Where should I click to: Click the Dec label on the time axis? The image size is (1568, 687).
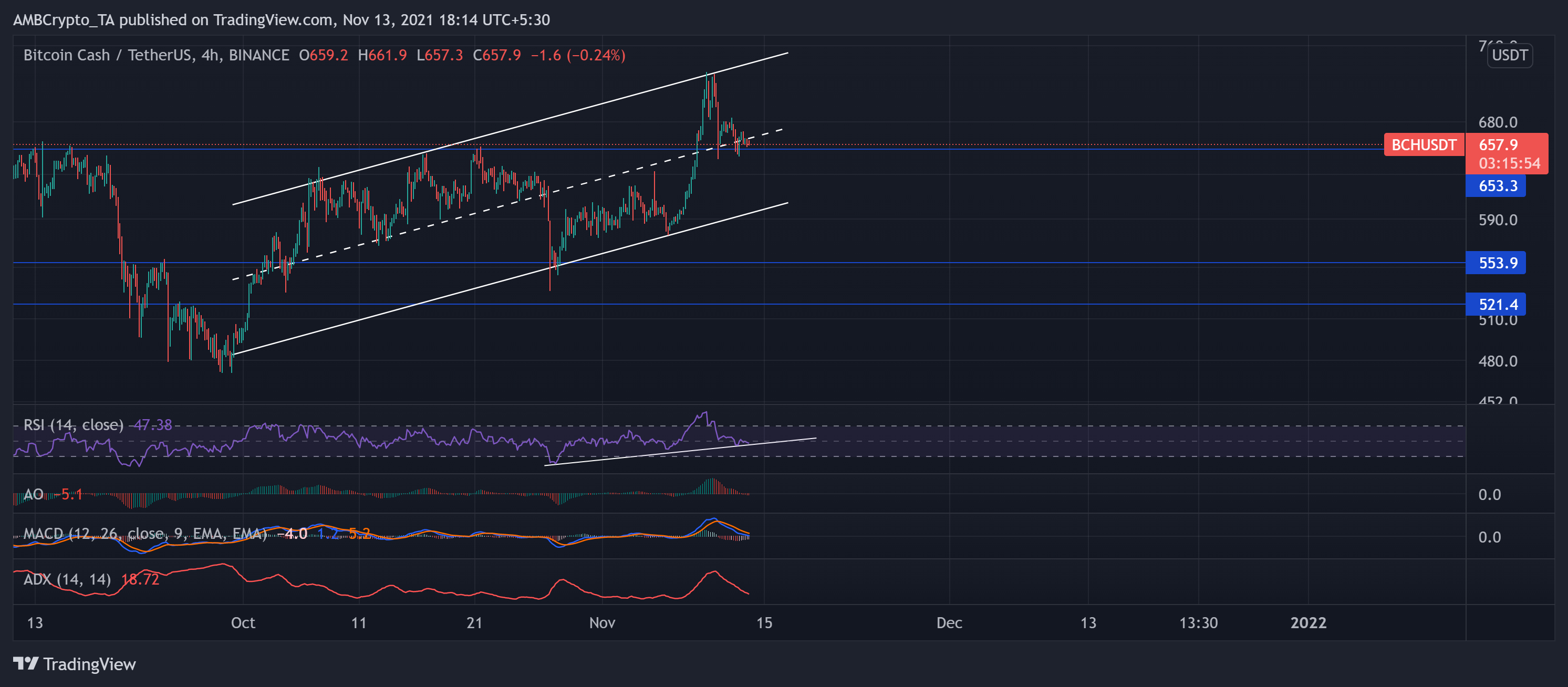[x=949, y=622]
